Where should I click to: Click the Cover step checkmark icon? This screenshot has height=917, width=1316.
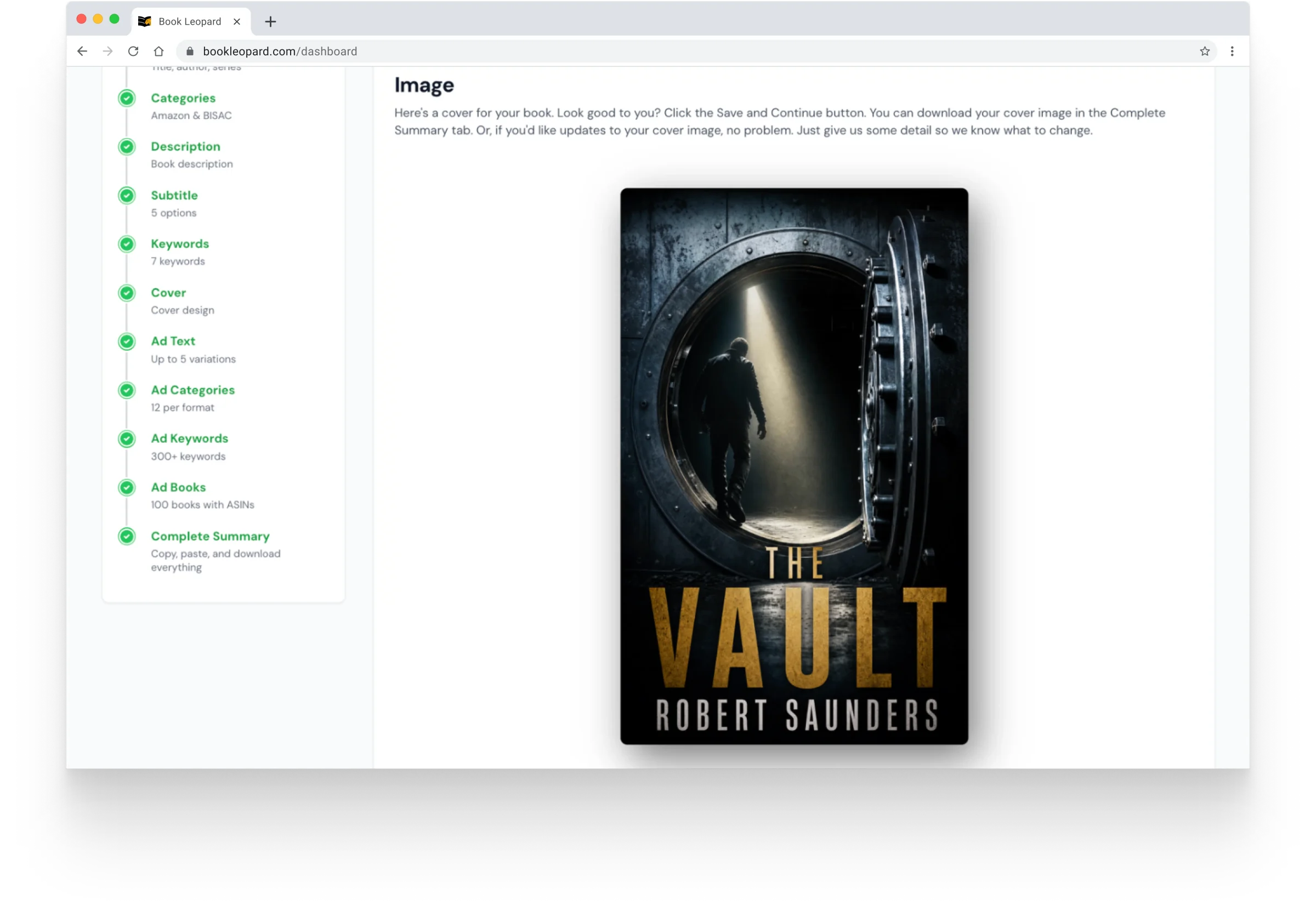127,293
